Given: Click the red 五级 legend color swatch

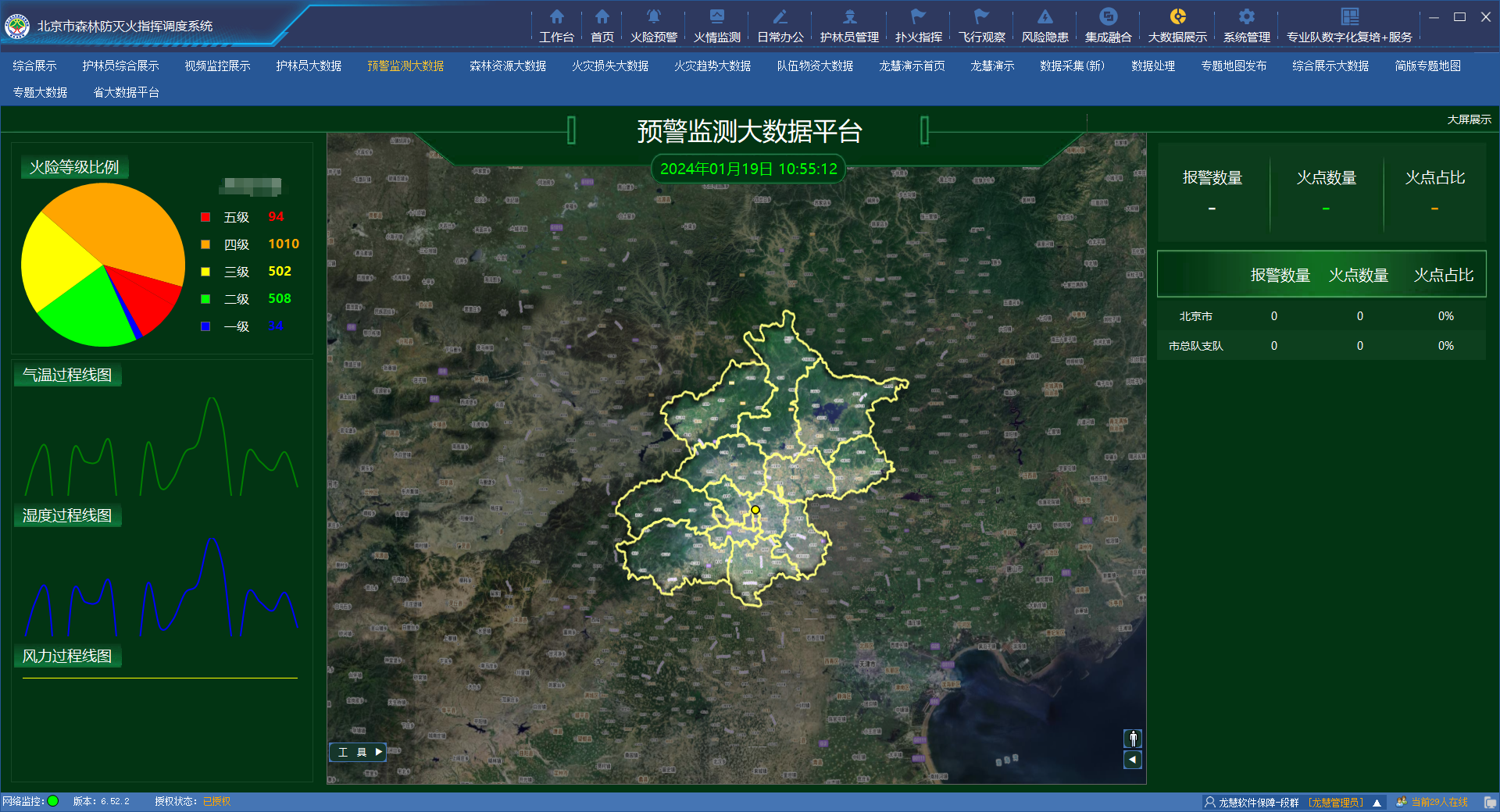Looking at the screenshot, I should pos(205,217).
